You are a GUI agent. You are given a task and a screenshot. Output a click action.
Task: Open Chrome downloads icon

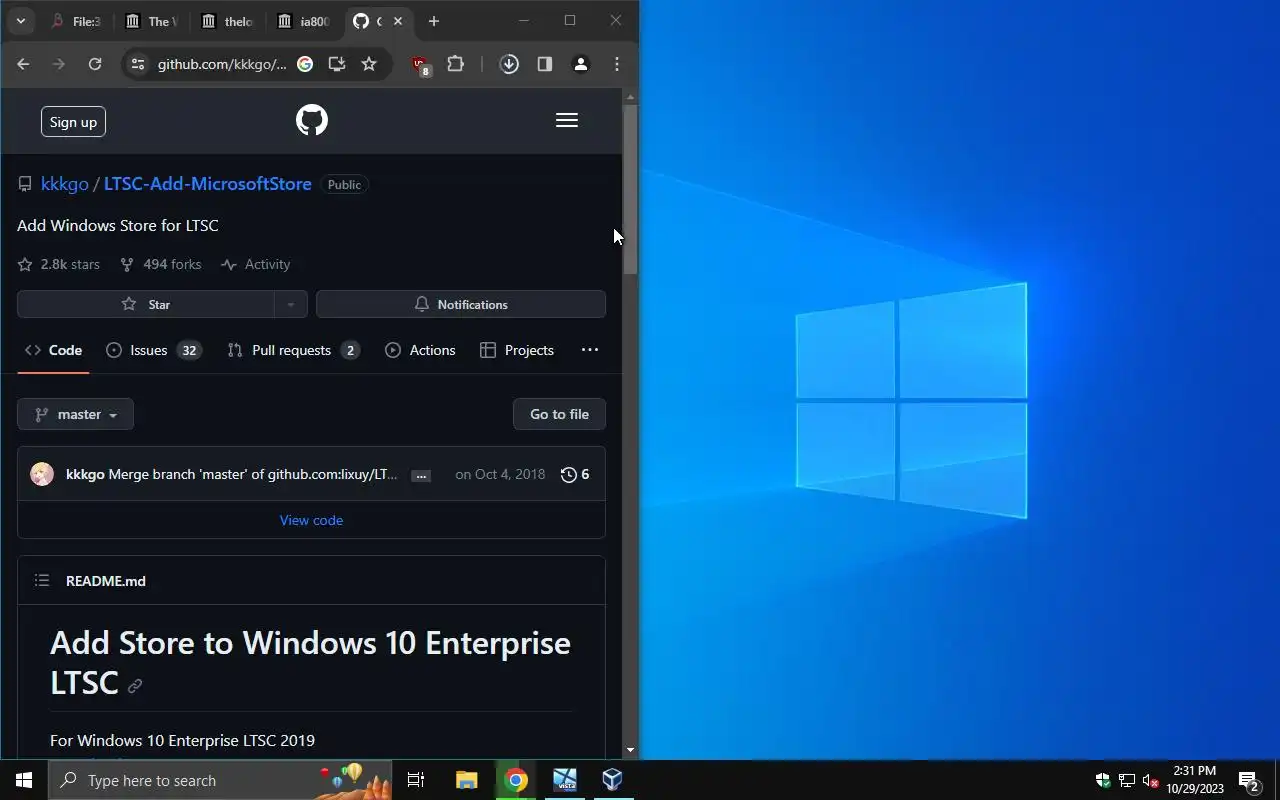point(509,64)
